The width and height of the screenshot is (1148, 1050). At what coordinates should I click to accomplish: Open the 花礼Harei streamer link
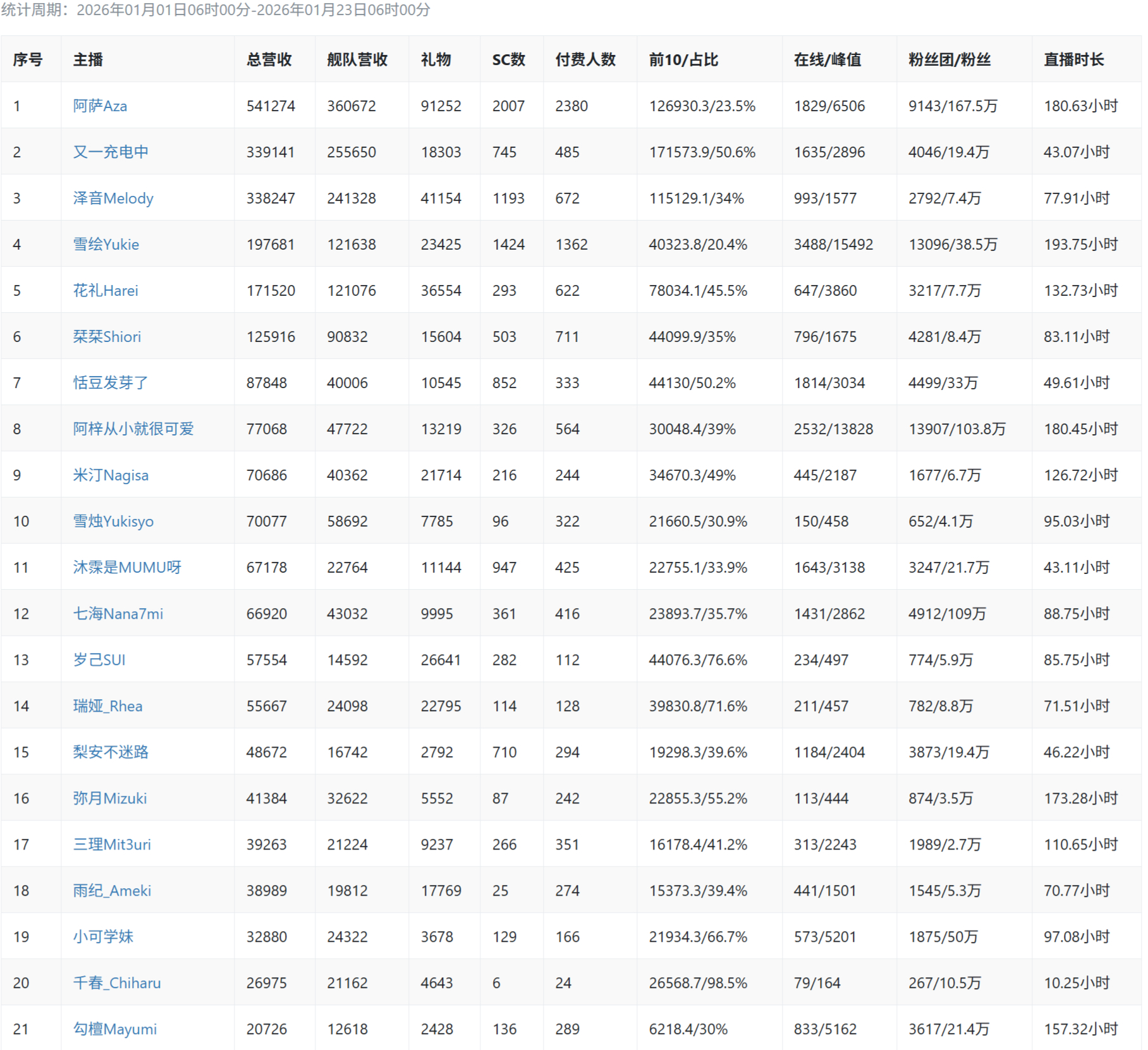click(x=105, y=290)
